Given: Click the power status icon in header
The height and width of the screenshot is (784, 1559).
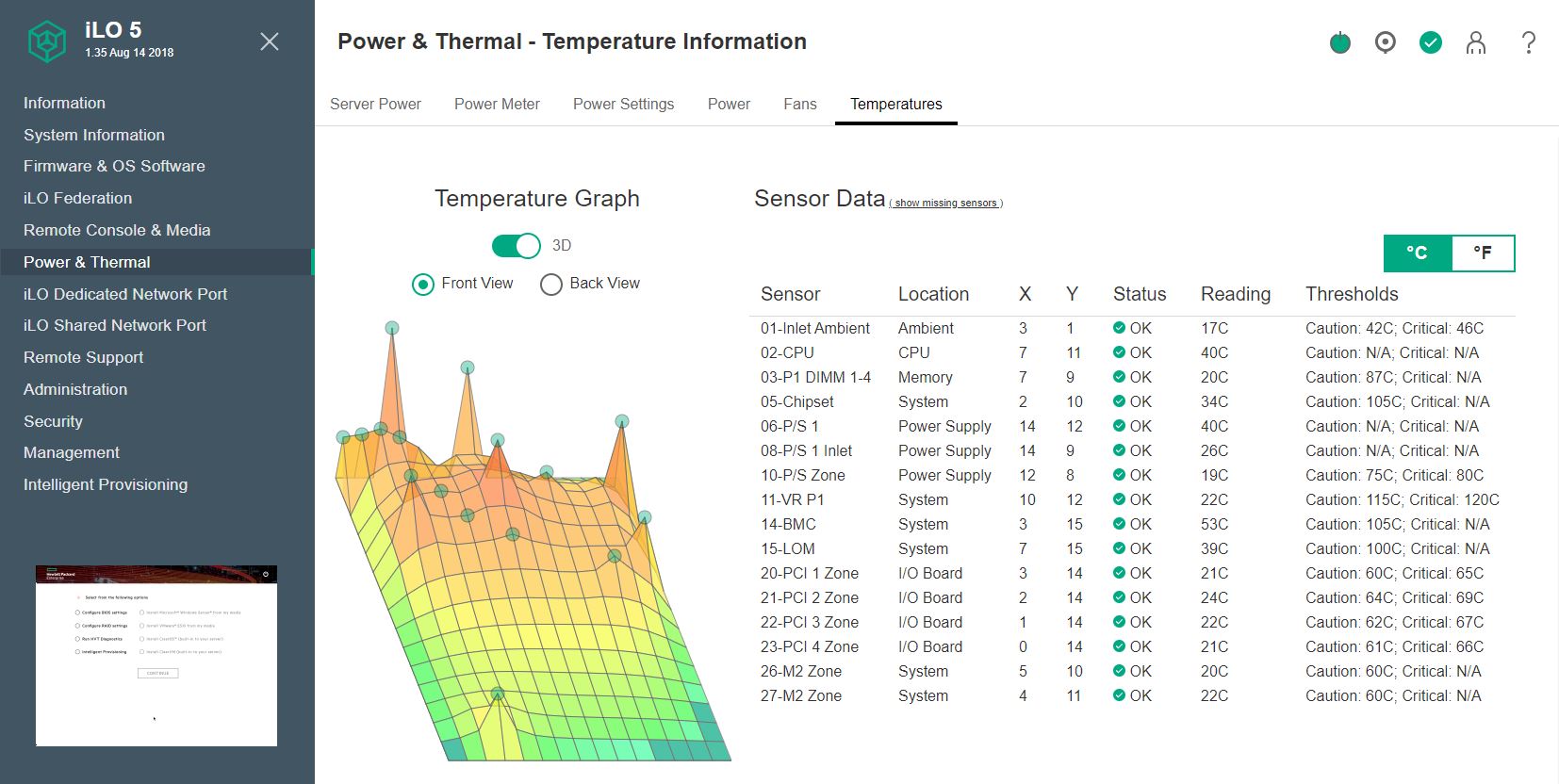Looking at the screenshot, I should point(1339,42).
